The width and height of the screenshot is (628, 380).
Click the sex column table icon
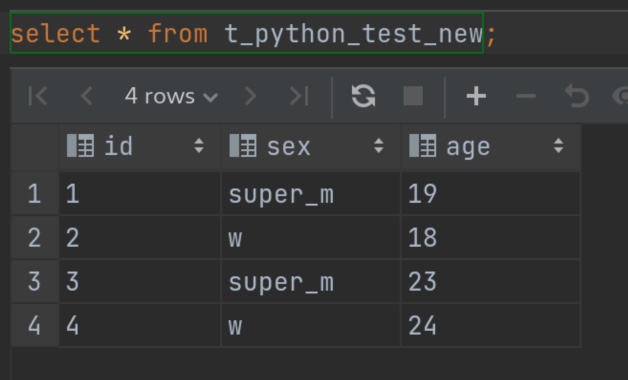pyautogui.click(x=243, y=146)
